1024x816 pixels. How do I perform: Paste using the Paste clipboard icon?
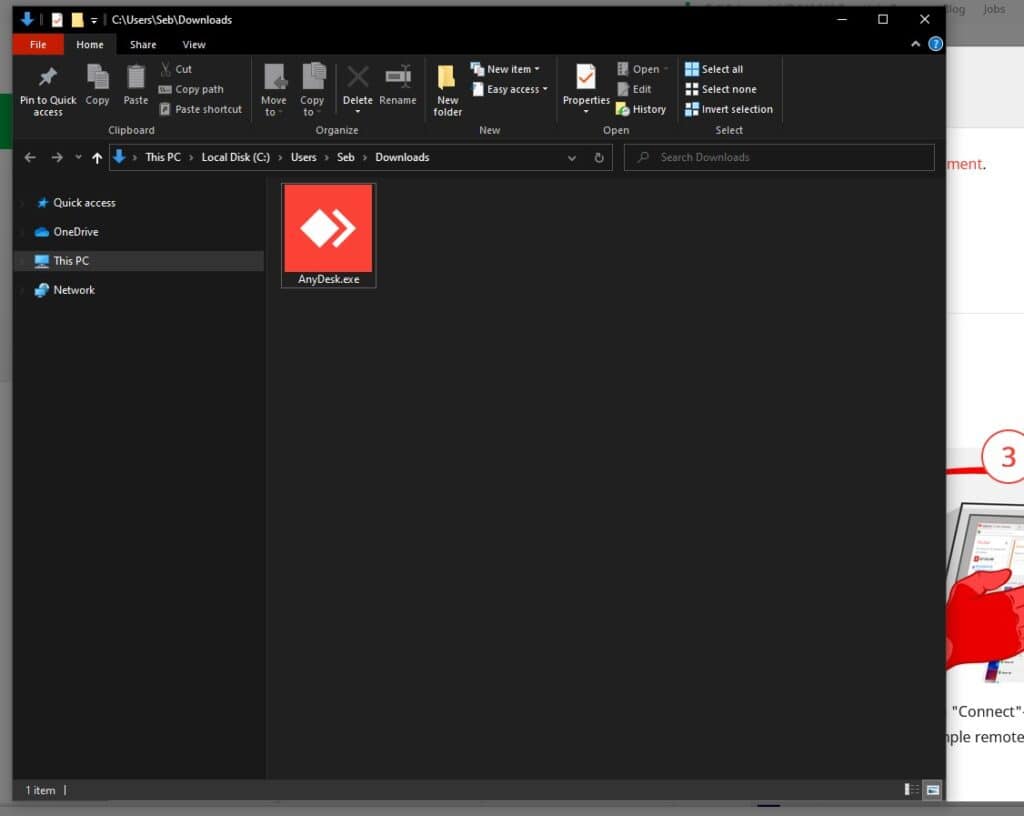tap(135, 88)
